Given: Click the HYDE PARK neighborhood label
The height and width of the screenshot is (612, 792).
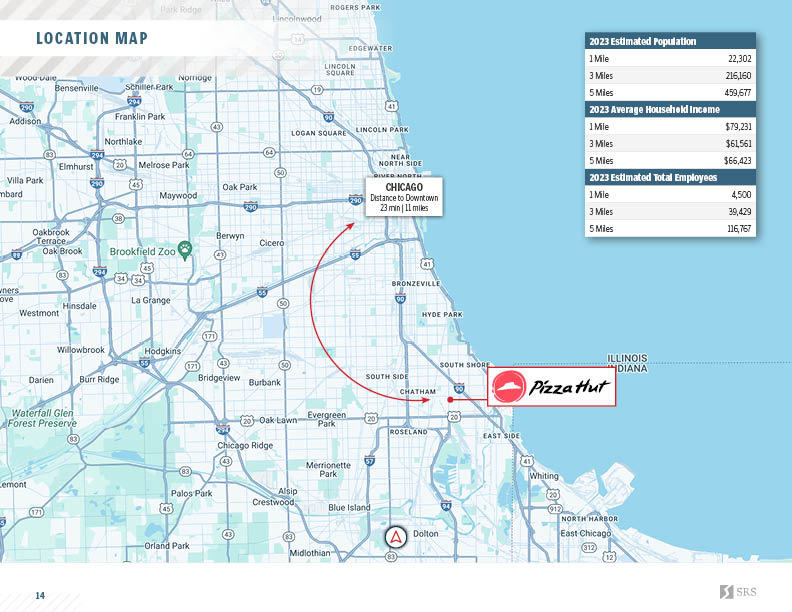Looking at the screenshot, I should 442,315.
